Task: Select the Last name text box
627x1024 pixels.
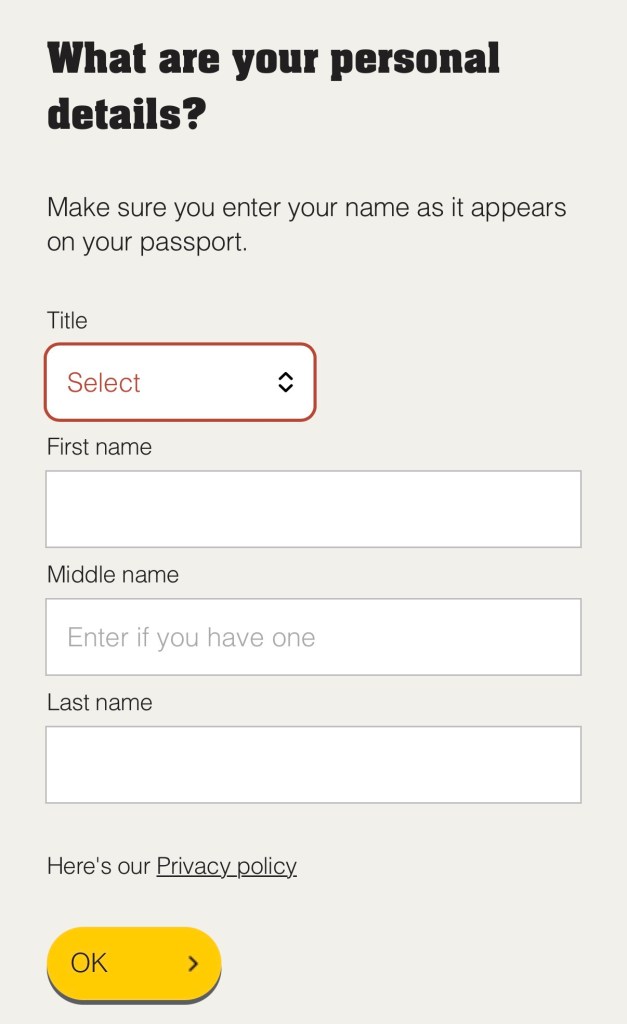Action: point(313,765)
